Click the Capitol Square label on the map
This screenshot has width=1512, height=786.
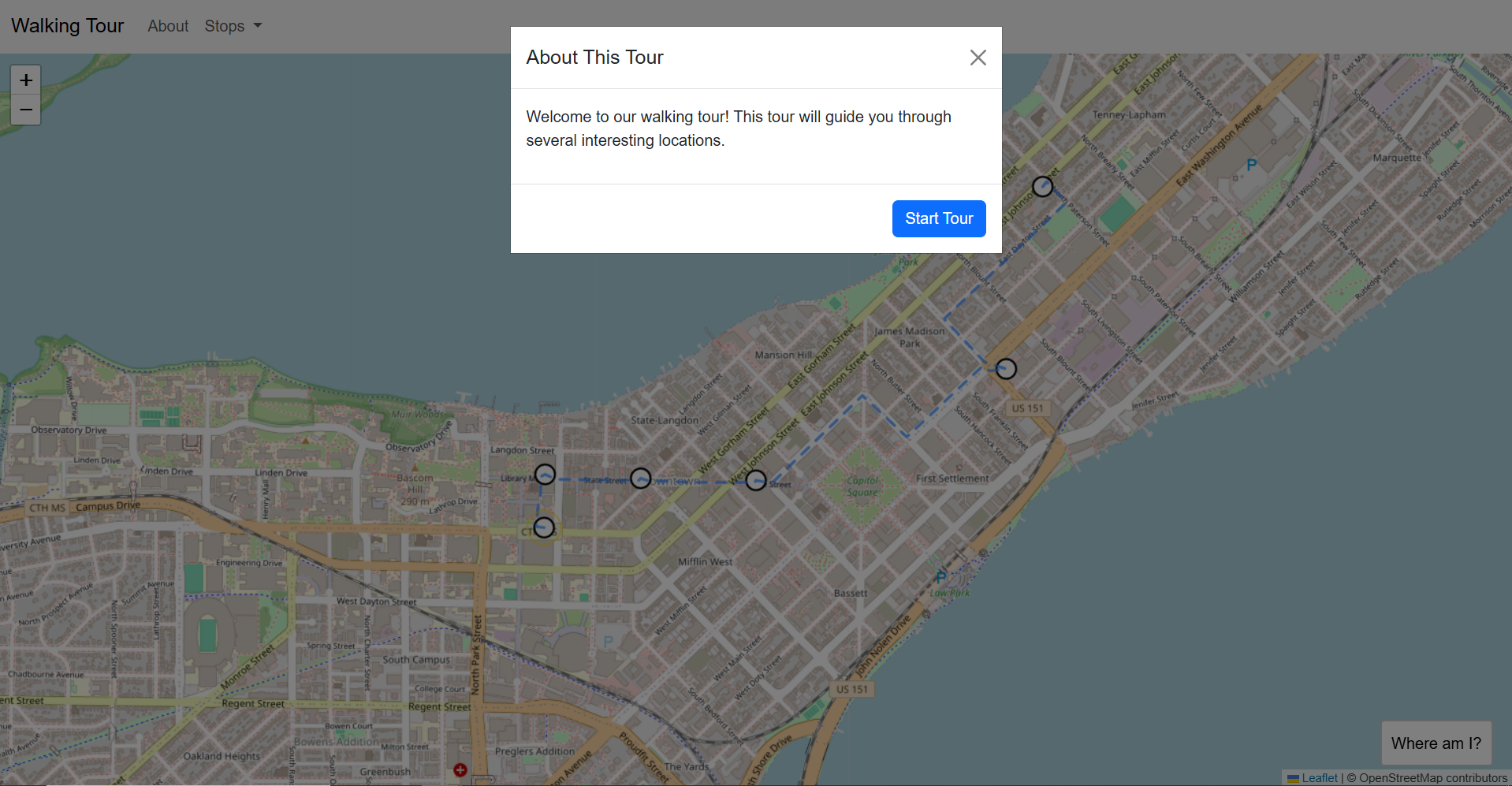[x=862, y=486]
